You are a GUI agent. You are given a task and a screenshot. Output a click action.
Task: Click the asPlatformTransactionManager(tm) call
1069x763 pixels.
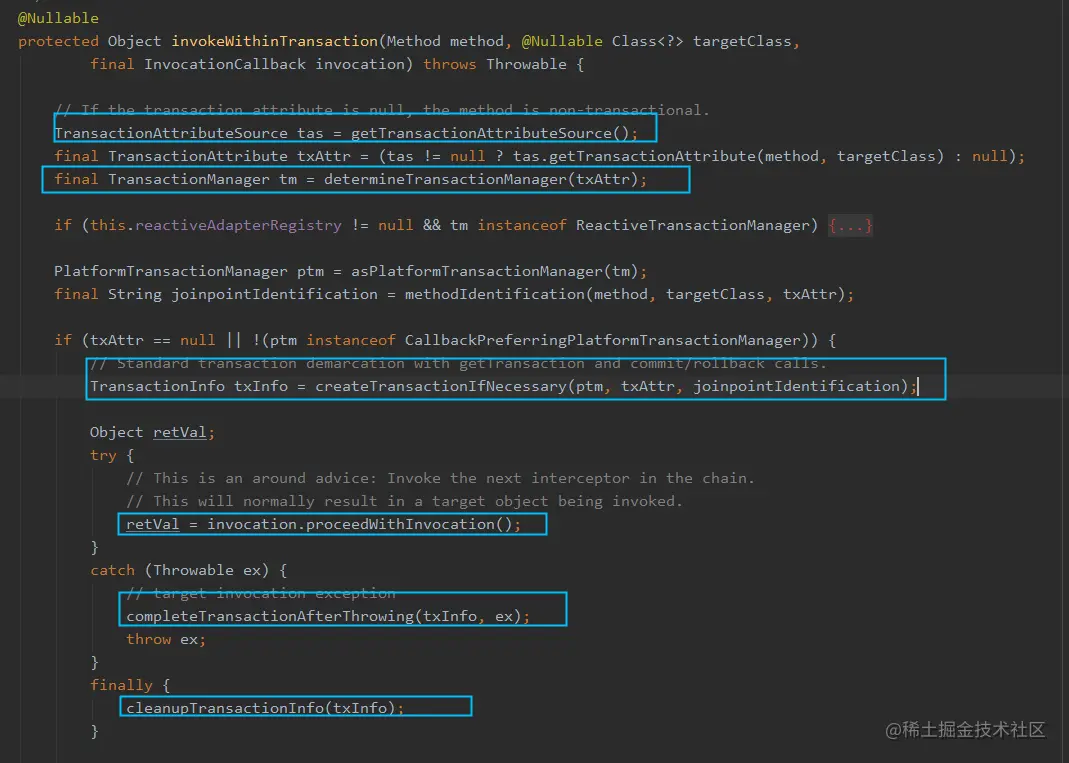494,271
